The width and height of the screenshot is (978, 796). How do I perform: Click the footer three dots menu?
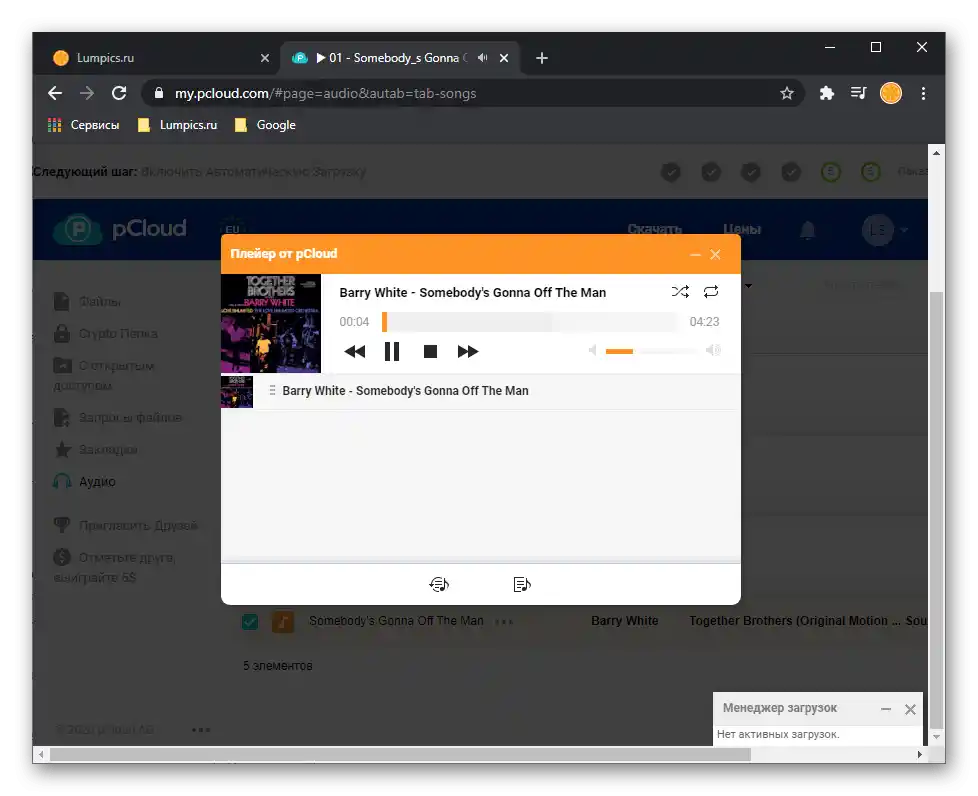coord(201,729)
